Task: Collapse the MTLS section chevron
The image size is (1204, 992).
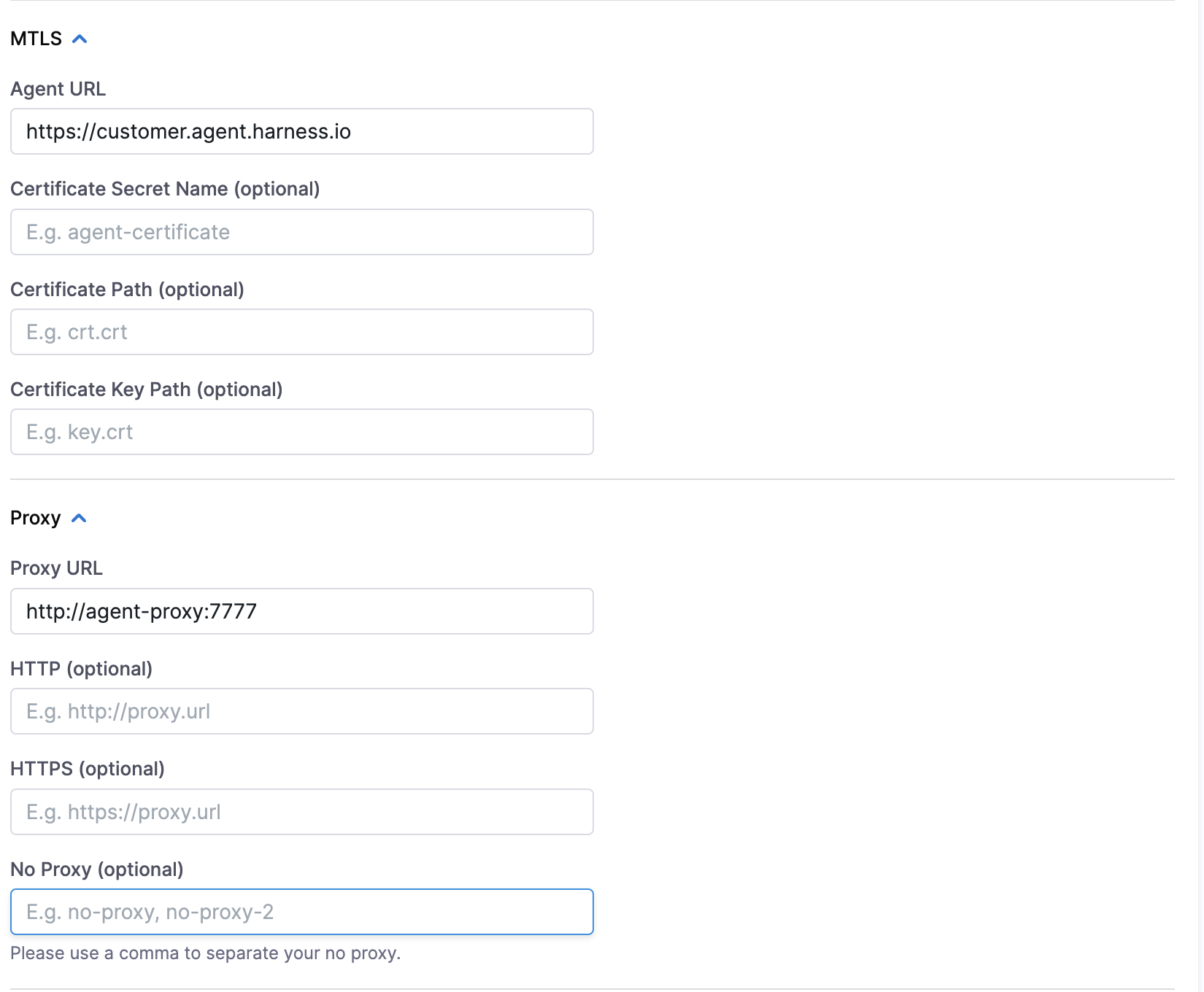Action: [x=80, y=39]
